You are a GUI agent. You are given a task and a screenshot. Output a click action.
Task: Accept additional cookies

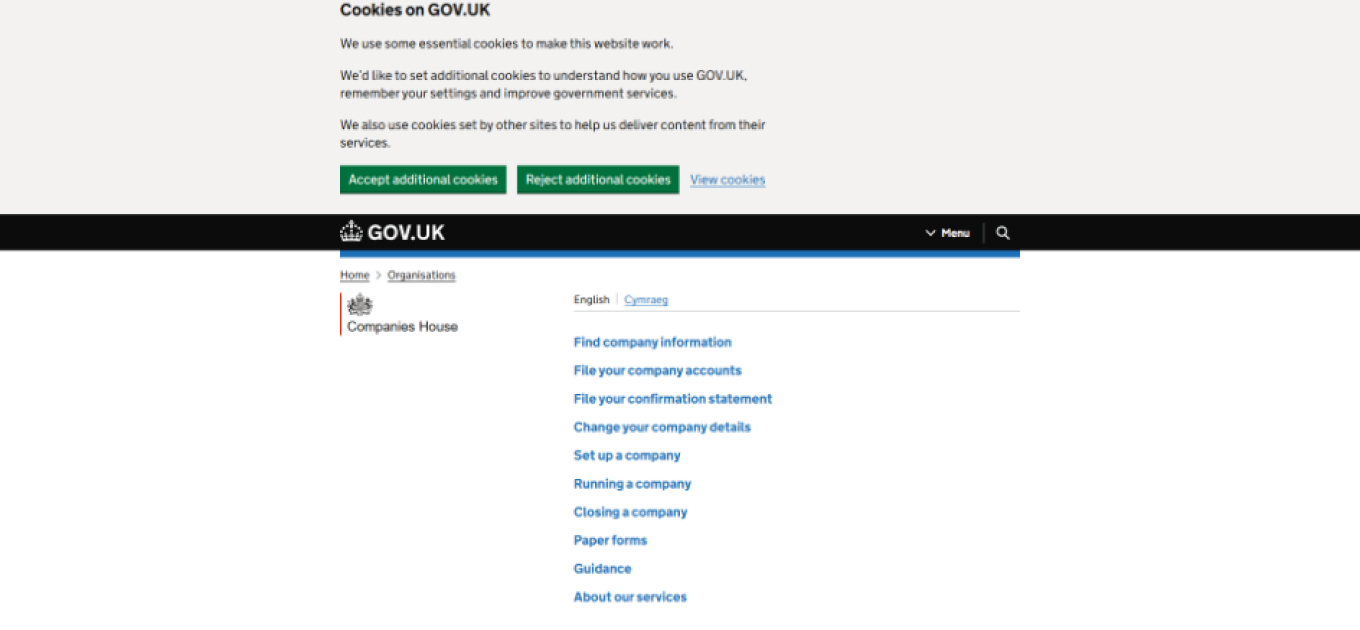(423, 180)
